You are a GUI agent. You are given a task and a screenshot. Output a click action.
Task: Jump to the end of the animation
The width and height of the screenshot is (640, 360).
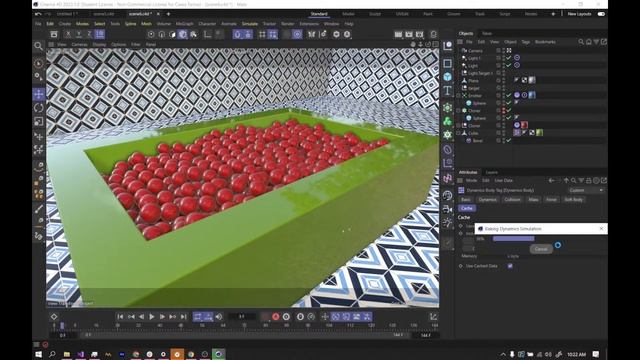tap(184, 317)
